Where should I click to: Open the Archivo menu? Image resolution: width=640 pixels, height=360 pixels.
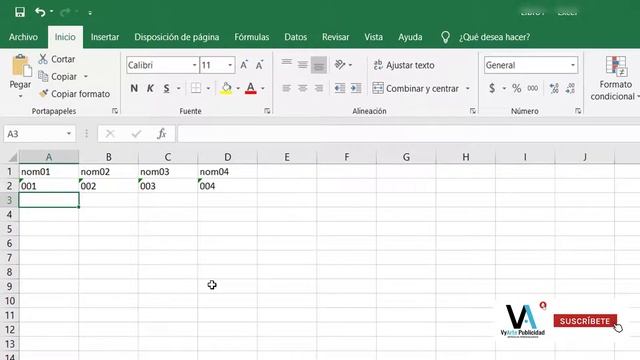pos(23,37)
